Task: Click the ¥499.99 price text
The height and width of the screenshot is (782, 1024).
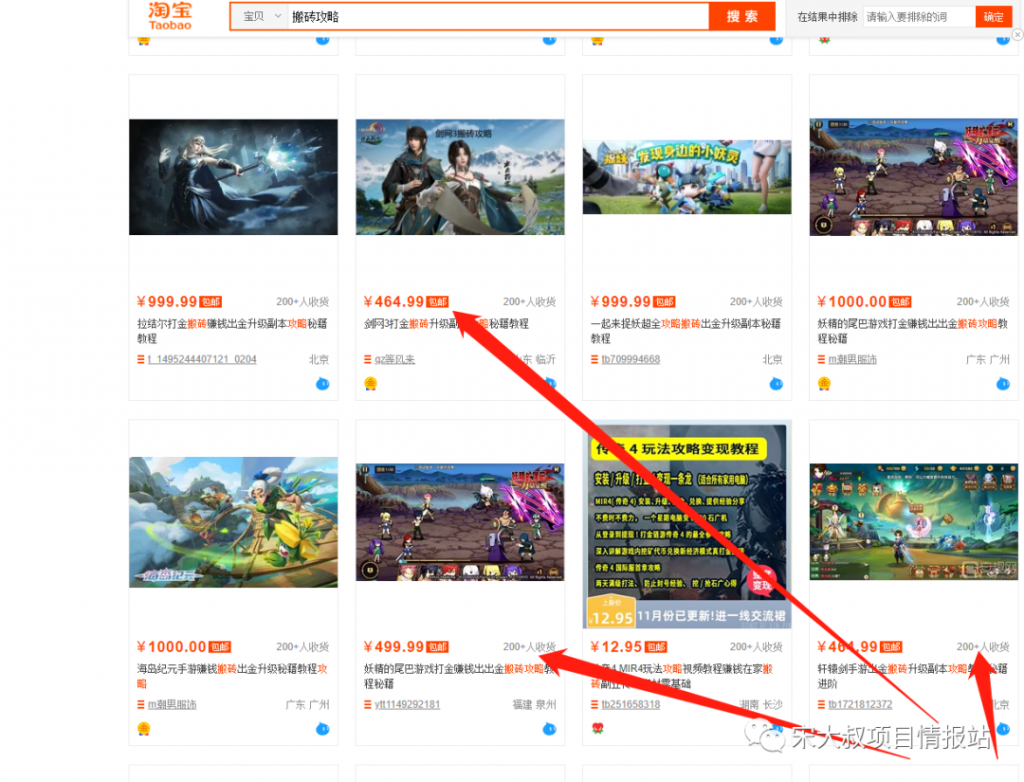Action: (394, 647)
